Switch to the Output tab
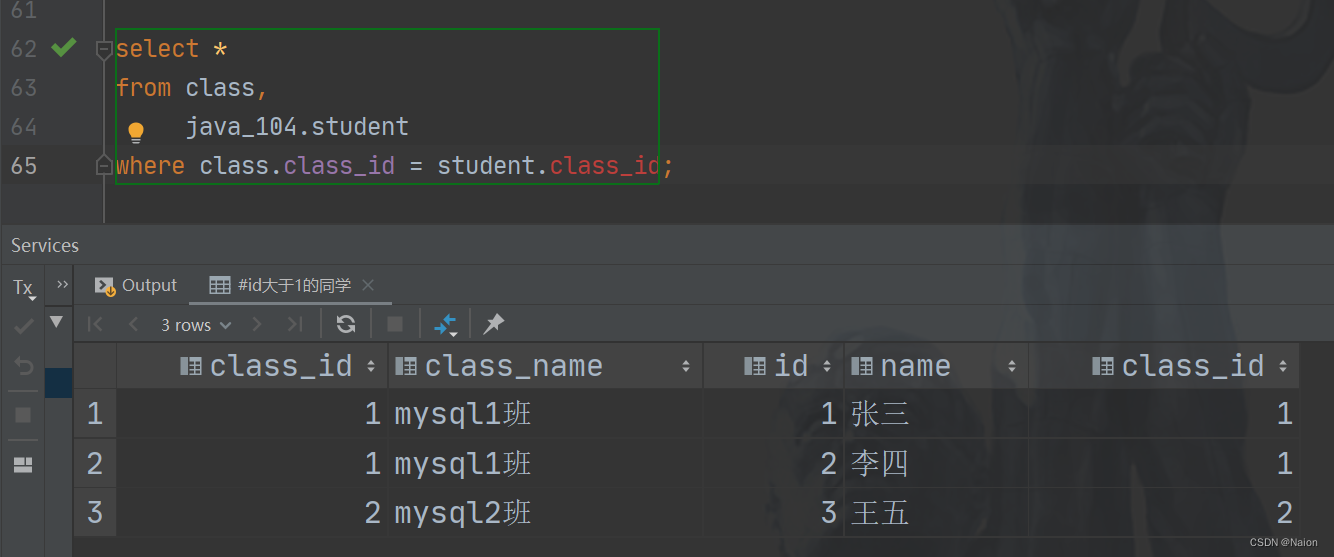Screen dimensions: 1334x557 [136, 286]
